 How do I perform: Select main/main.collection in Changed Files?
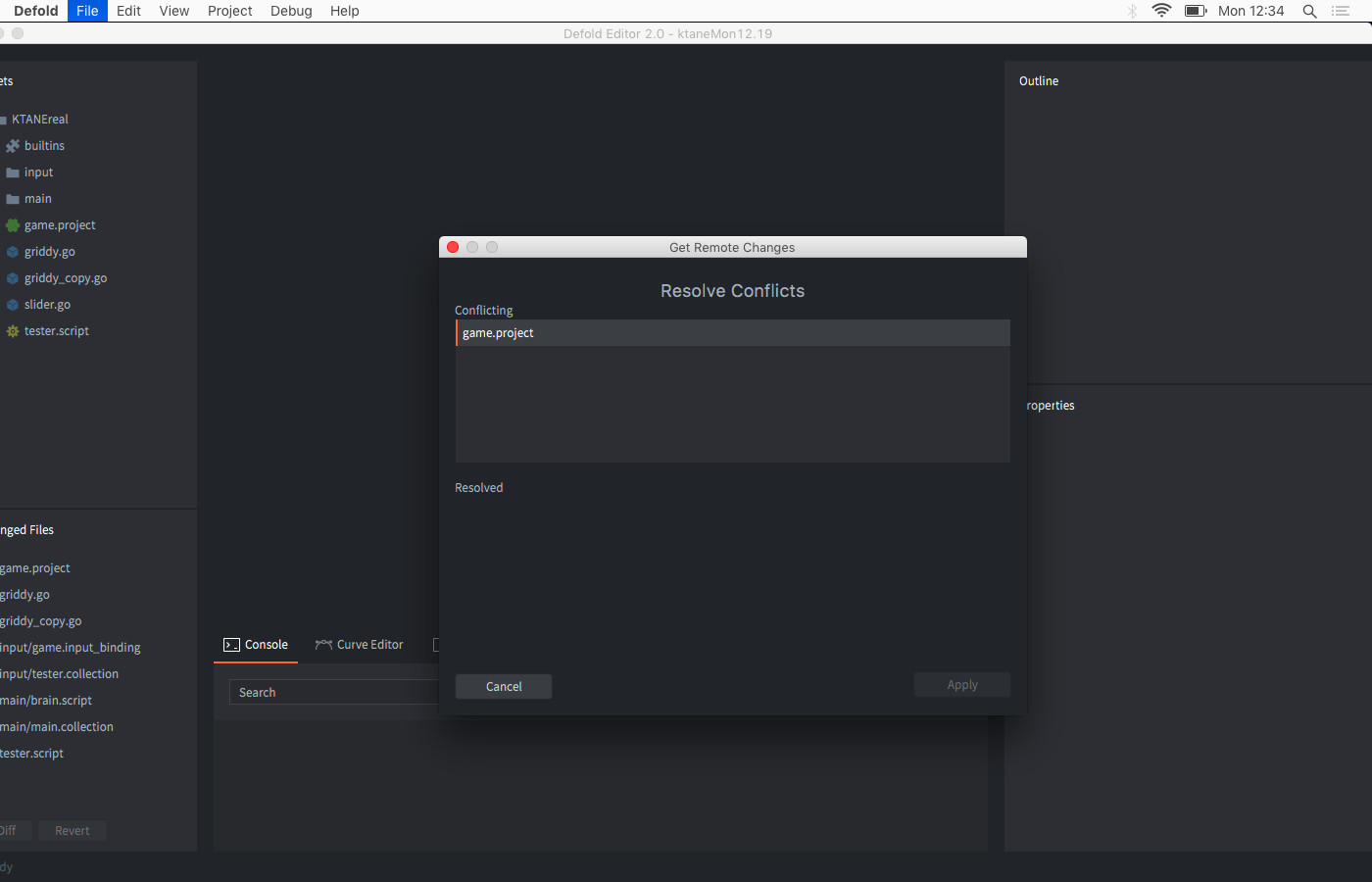click(x=57, y=727)
